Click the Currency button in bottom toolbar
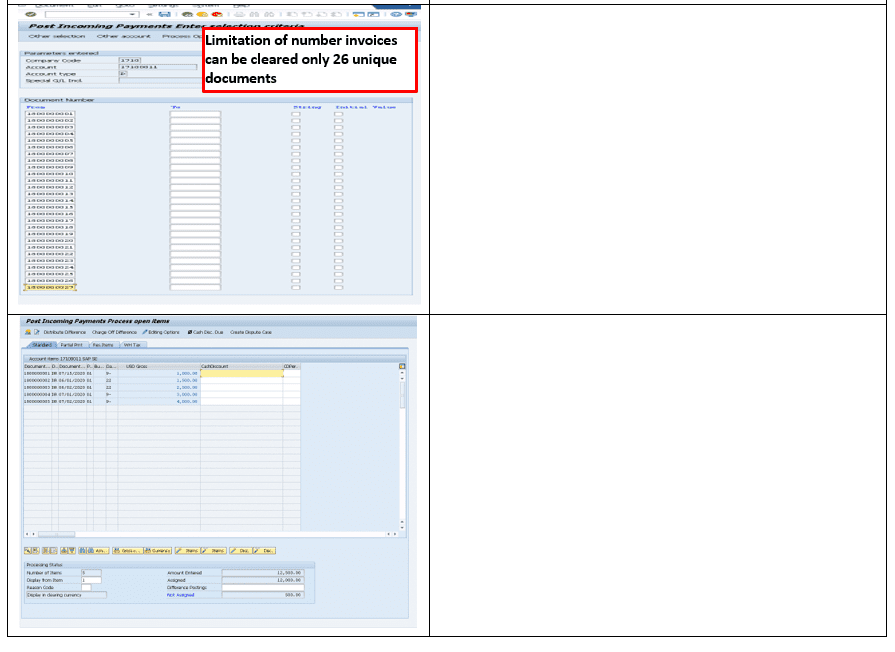Image resolution: width=895 pixels, height=652 pixels. click(159, 550)
